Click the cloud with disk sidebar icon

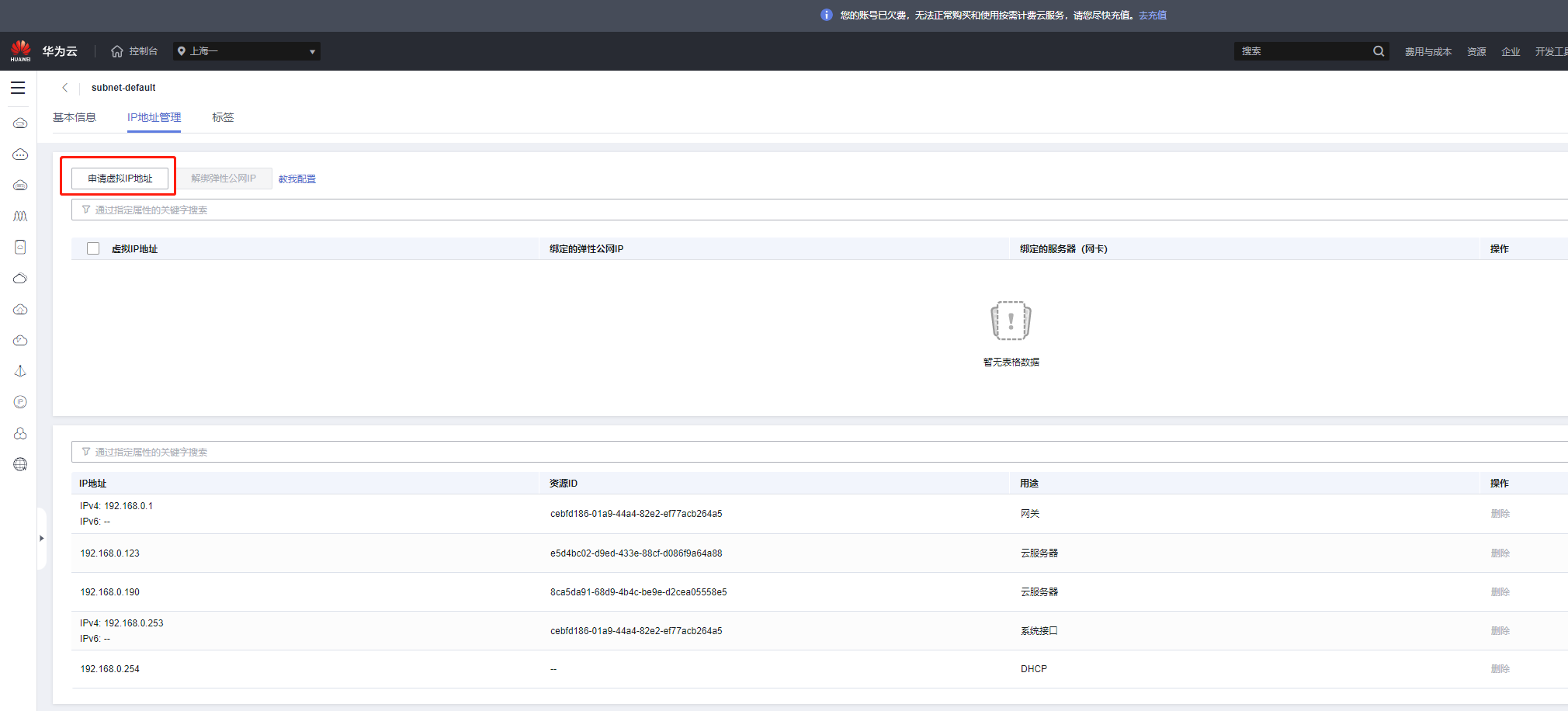tap(20, 186)
